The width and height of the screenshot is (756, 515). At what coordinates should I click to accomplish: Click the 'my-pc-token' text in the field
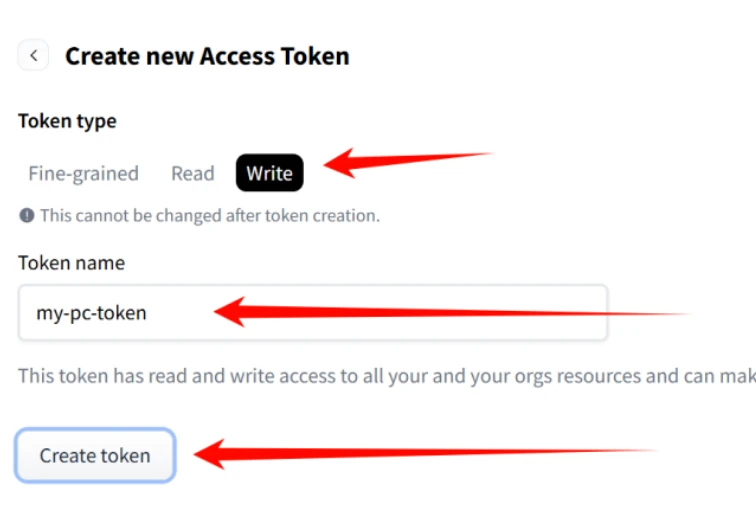coord(91,313)
